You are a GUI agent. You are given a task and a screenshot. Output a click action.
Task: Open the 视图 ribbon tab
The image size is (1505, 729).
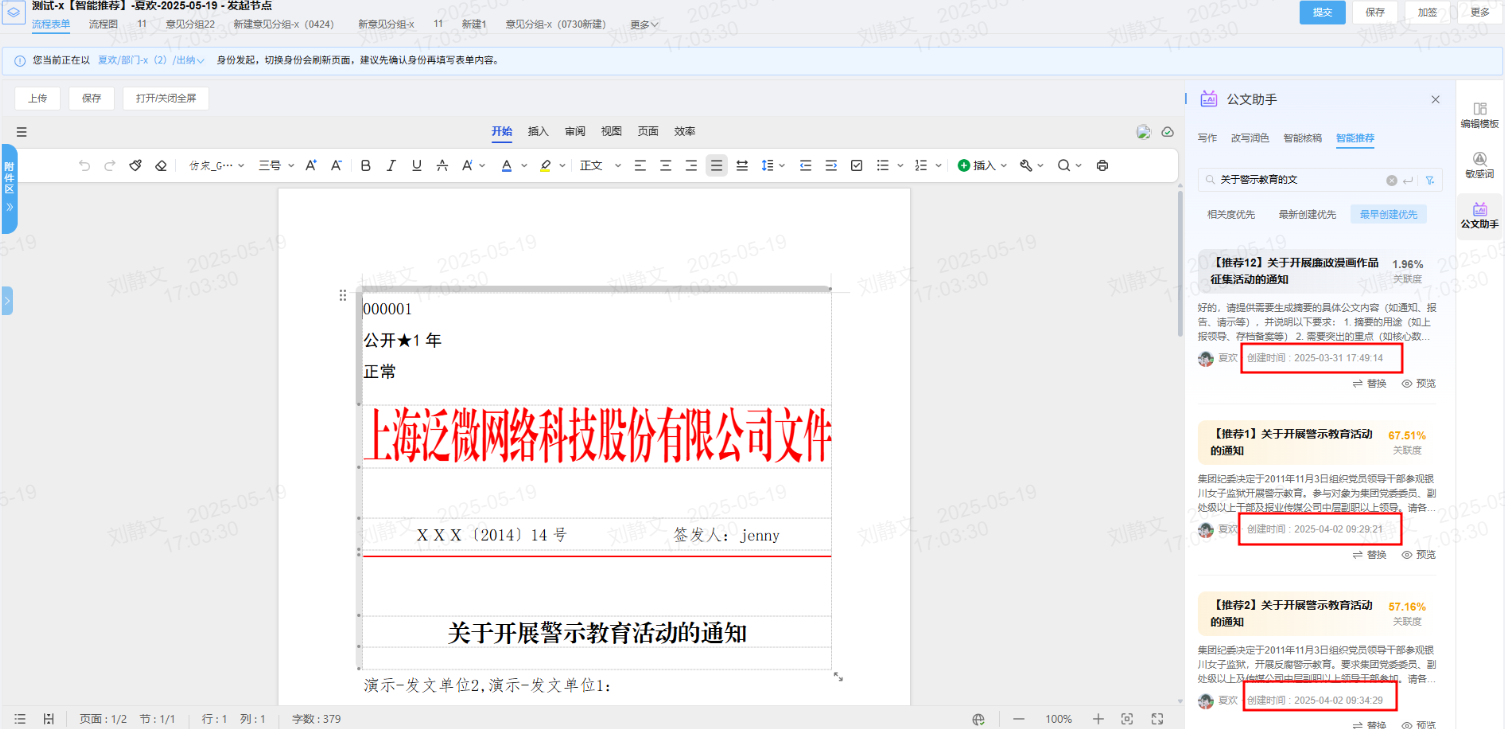coord(611,131)
